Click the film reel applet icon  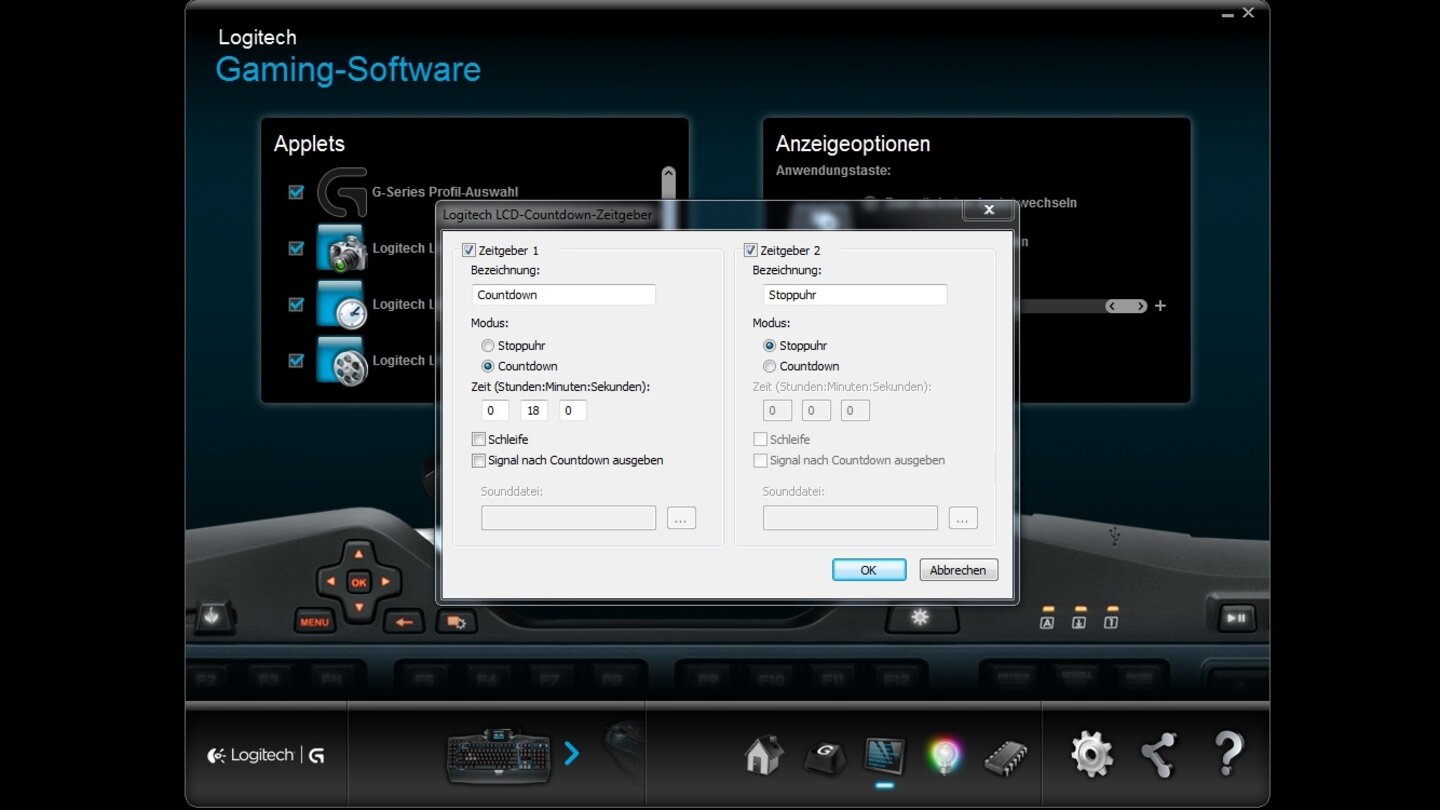click(x=342, y=361)
